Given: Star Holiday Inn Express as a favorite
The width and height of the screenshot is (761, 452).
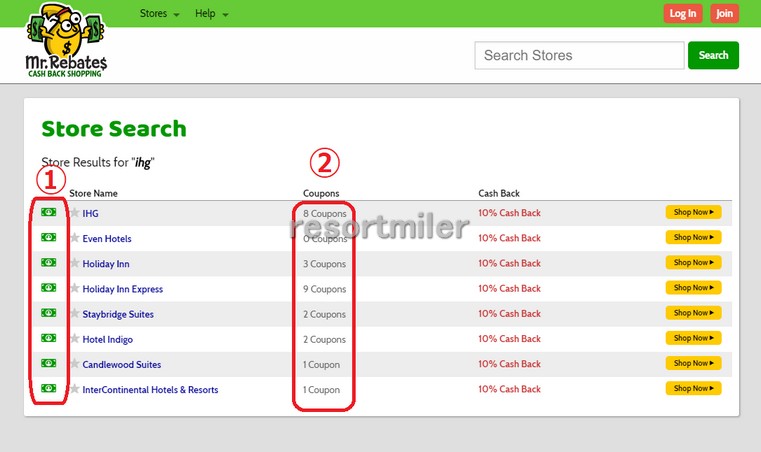Looking at the screenshot, I should [74, 289].
